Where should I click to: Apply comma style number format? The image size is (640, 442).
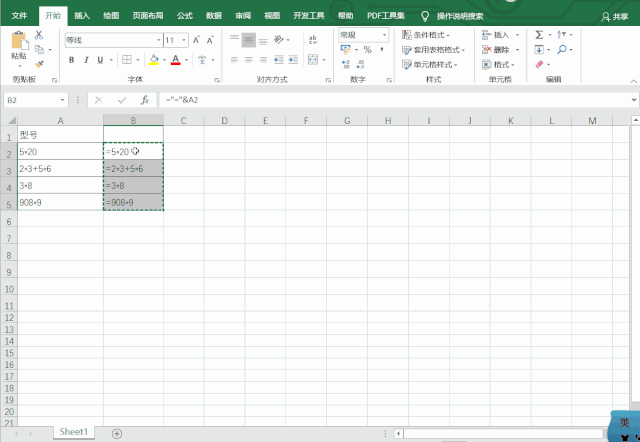(382, 50)
